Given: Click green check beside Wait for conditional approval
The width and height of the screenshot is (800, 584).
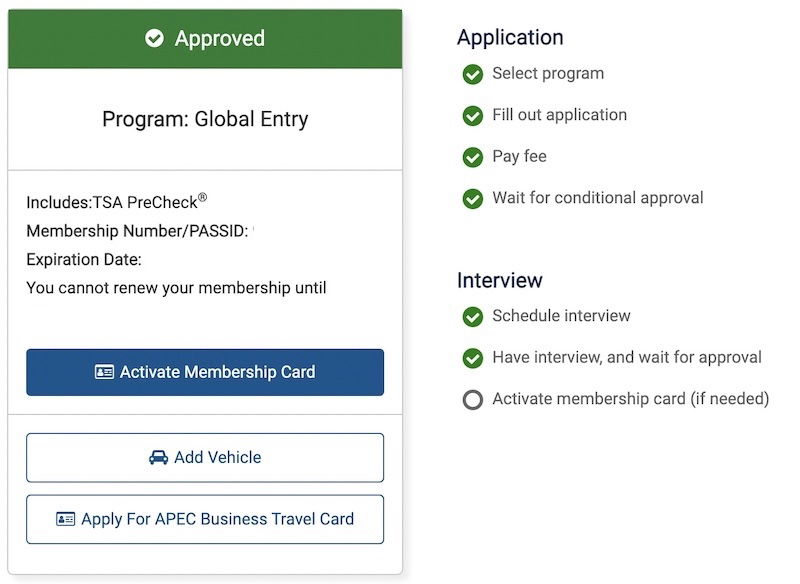Looking at the screenshot, I should tap(472, 198).
